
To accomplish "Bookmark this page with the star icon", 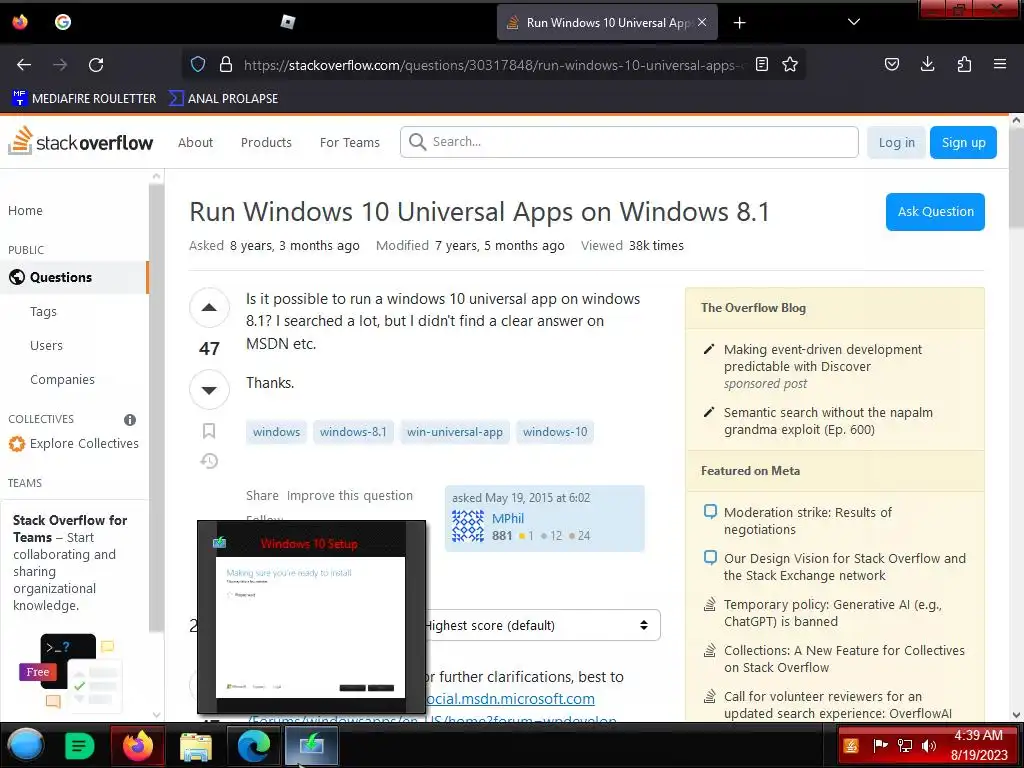I will 790,64.
